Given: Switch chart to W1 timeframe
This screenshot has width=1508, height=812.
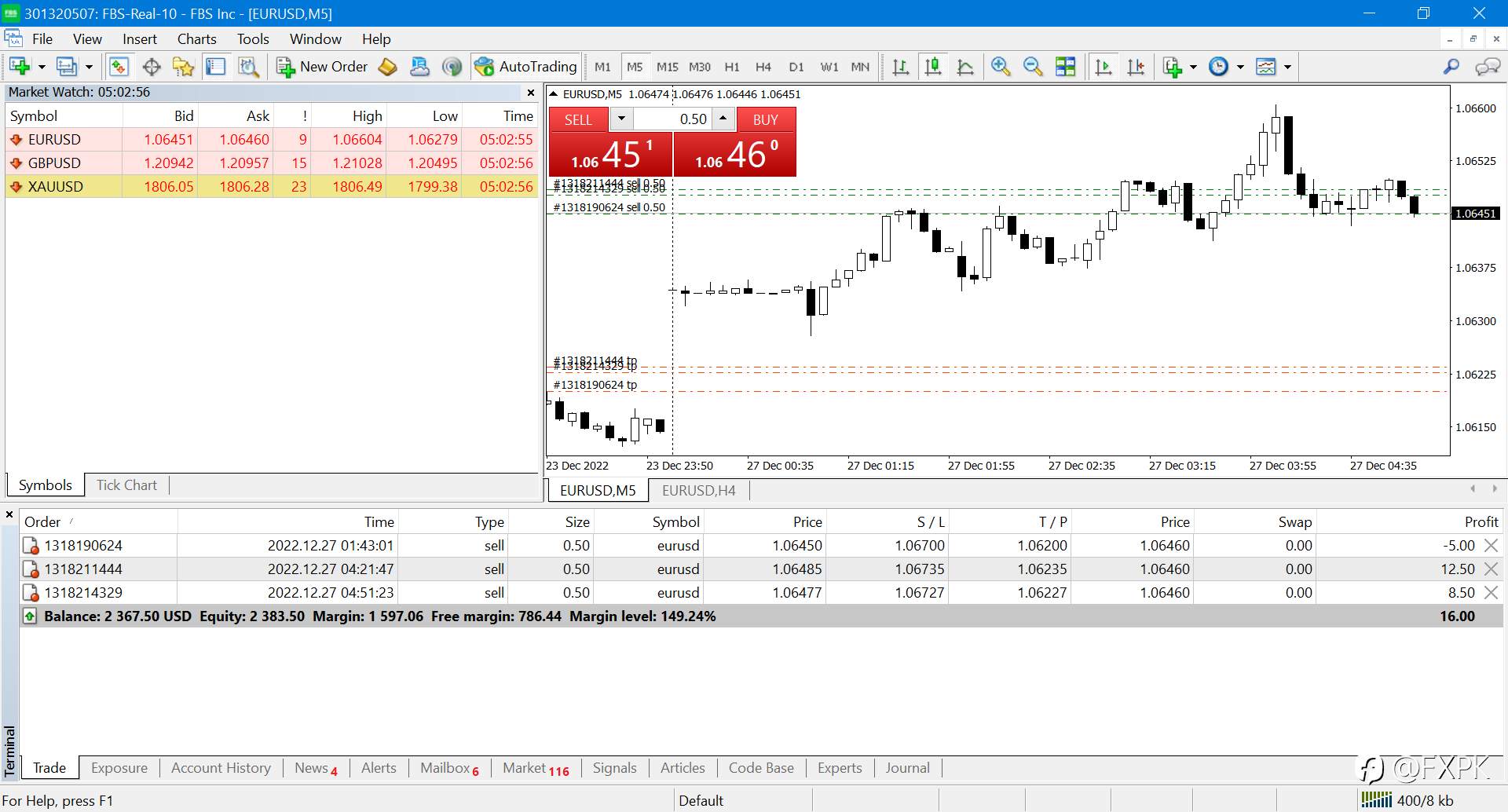Looking at the screenshot, I should pyautogui.click(x=829, y=67).
